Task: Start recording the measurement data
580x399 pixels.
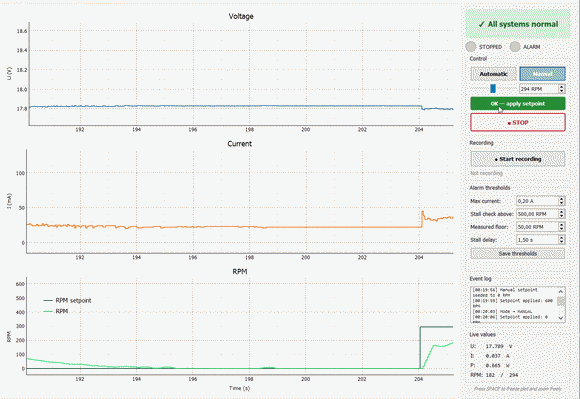Action: tap(518, 159)
